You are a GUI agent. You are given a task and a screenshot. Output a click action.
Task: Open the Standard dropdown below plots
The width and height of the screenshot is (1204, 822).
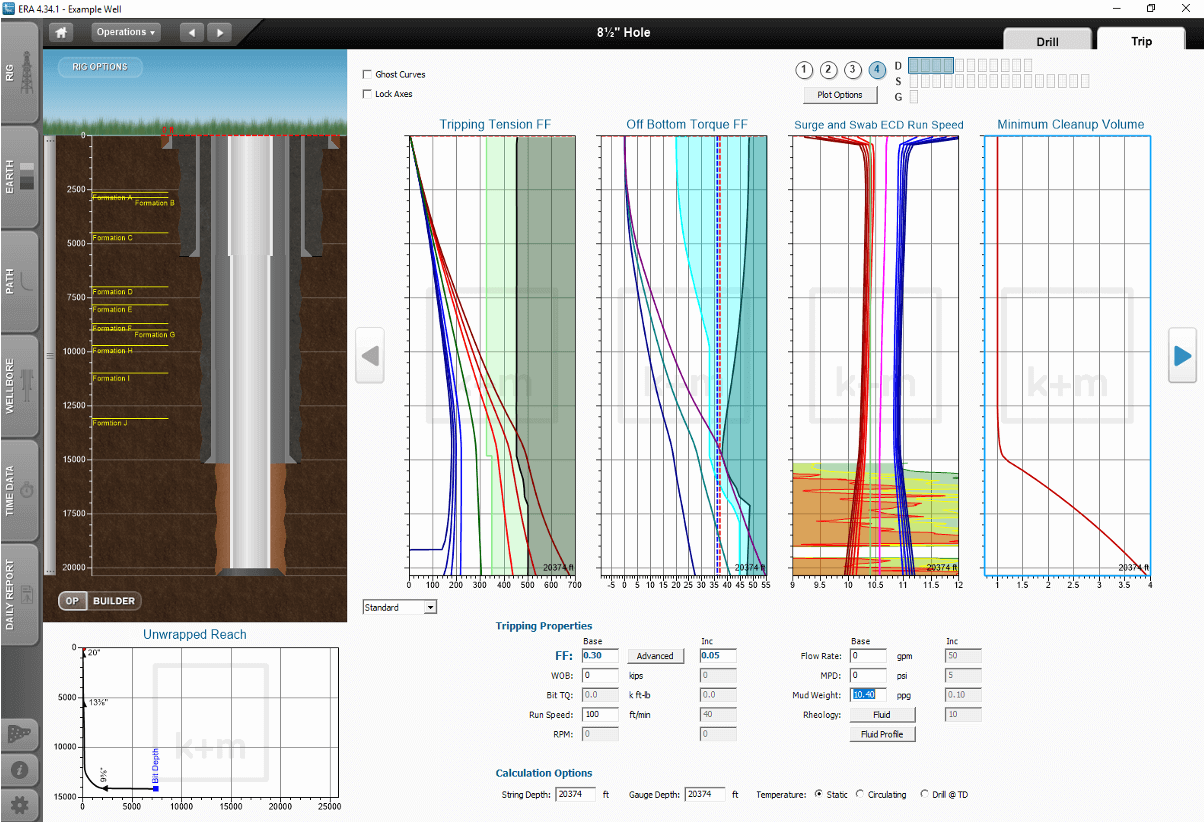[400, 607]
